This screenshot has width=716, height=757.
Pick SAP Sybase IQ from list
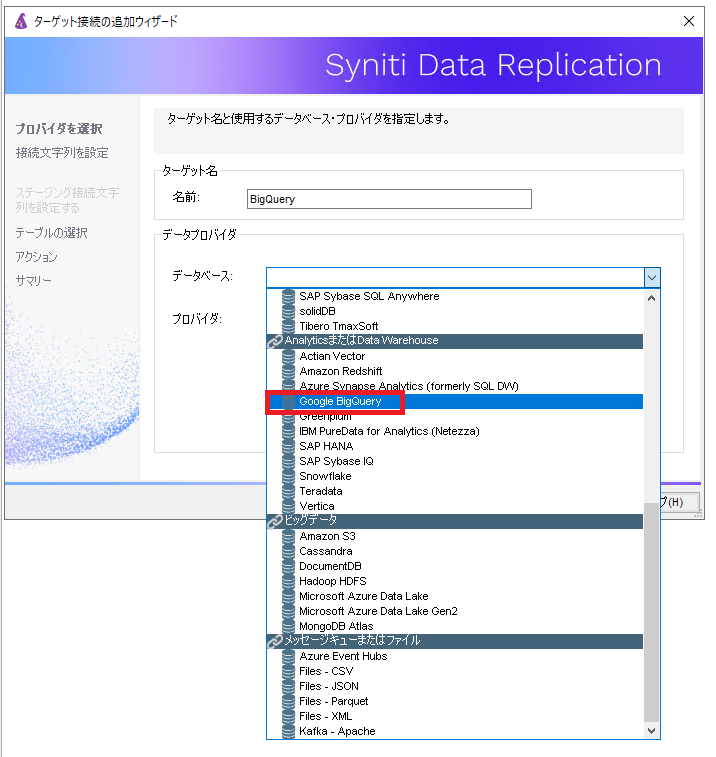pyautogui.click(x=455, y=461)
